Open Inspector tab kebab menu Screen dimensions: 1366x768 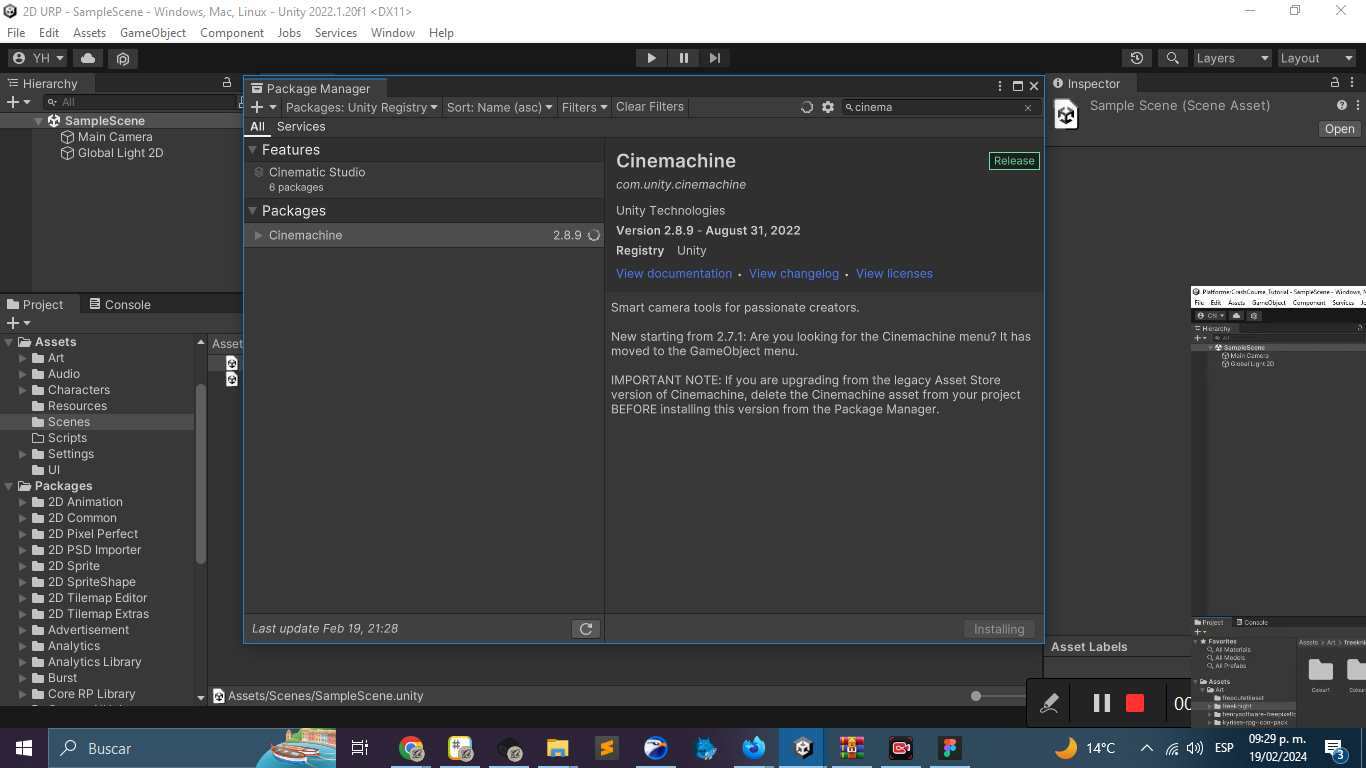(1354, 83)
